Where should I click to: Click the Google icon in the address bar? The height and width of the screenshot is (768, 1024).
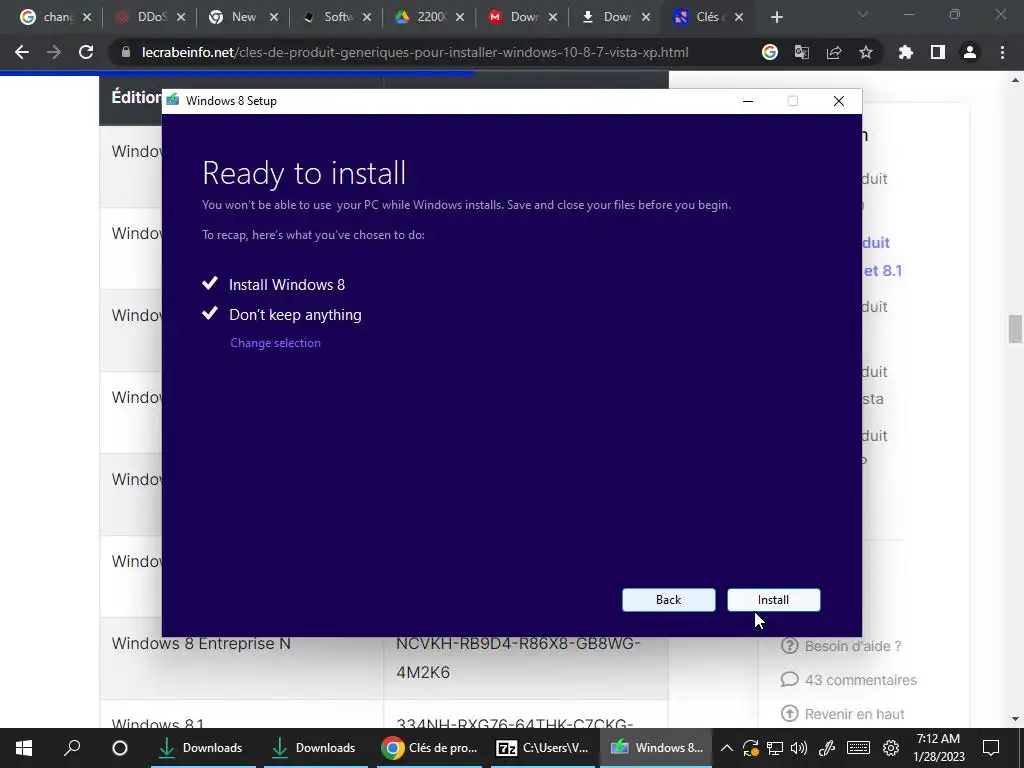[x=770, y=52]
